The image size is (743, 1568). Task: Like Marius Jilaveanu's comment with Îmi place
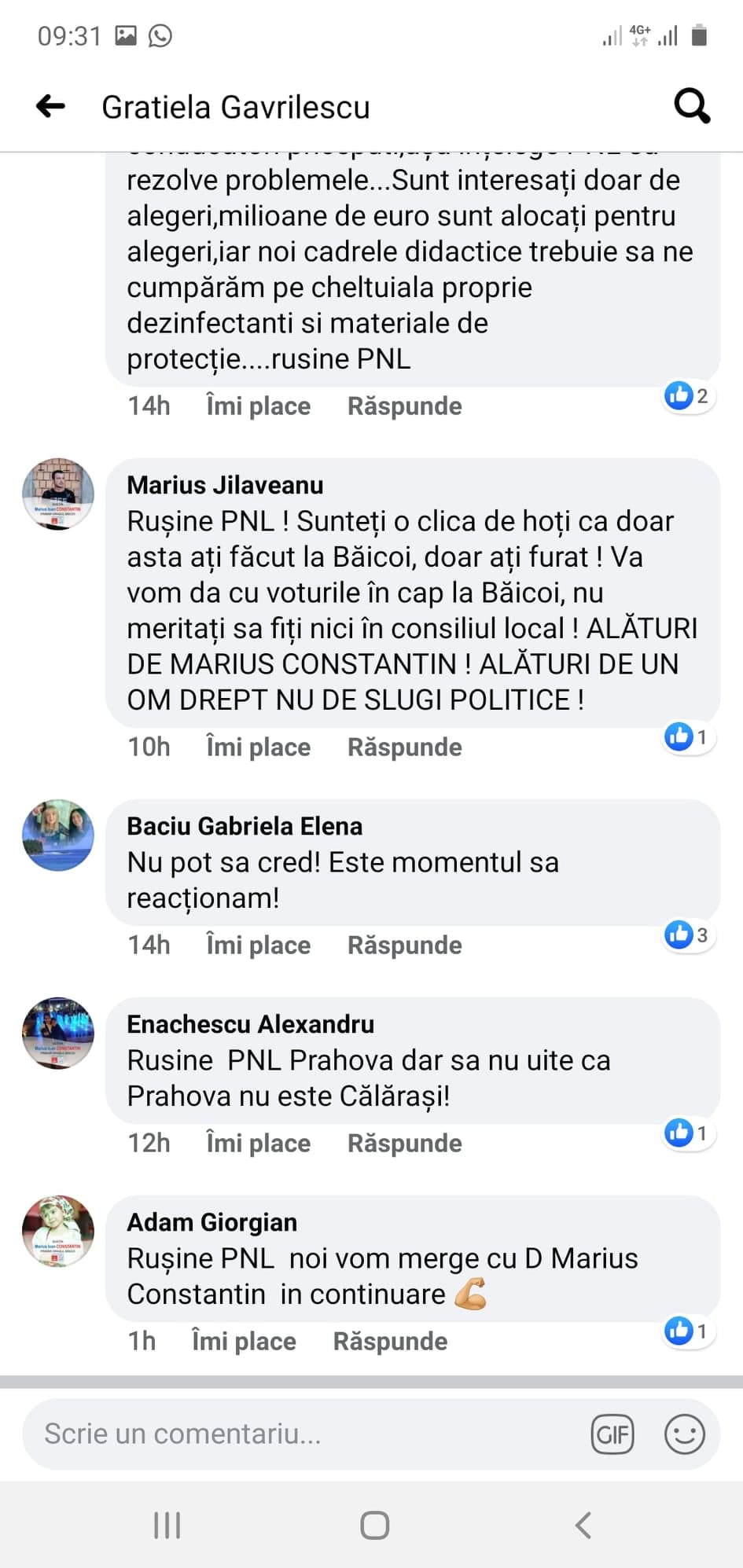point(258,747)
